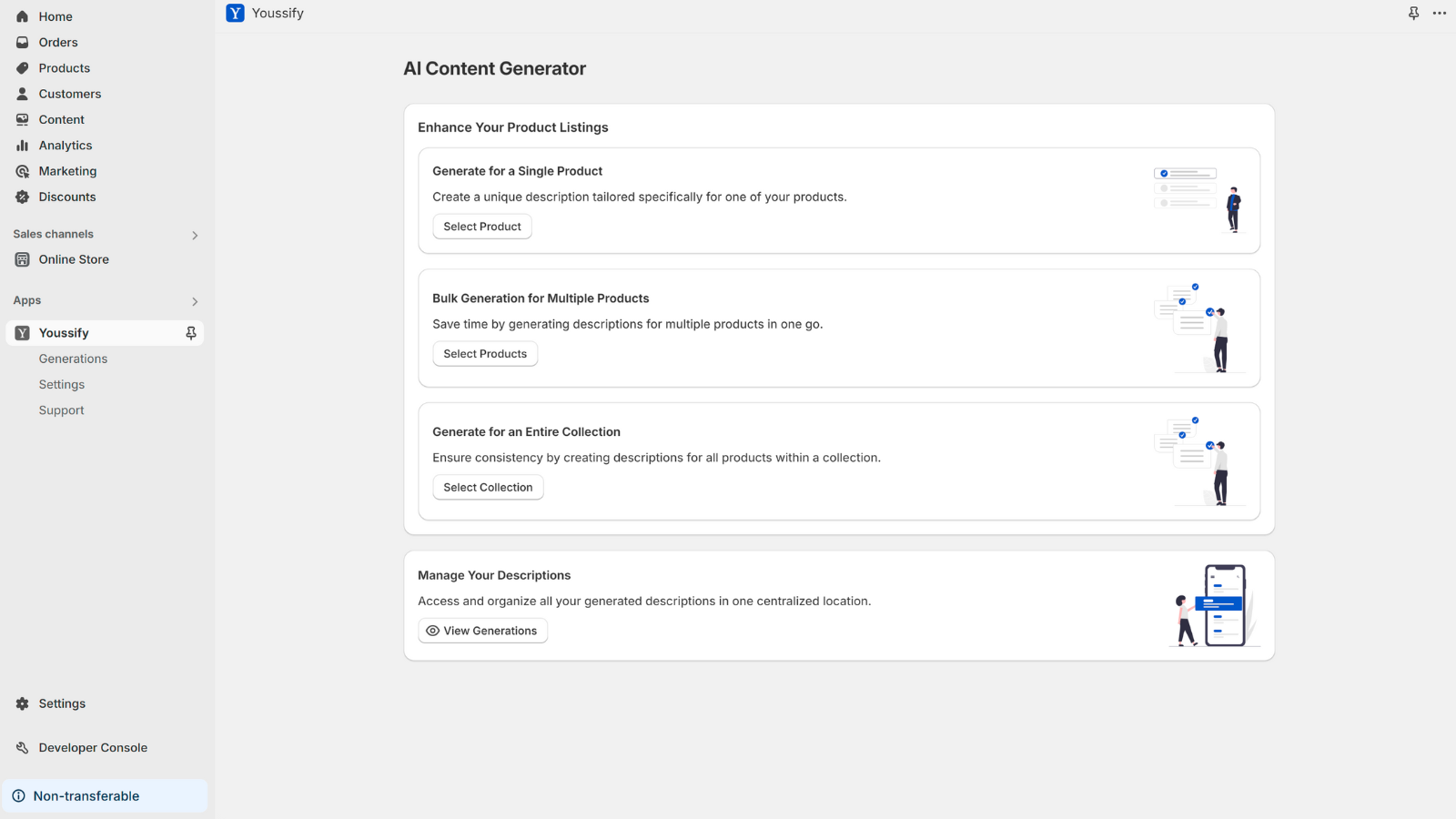Open the Generations submenu item
This screenshot has height=819, width=1456.
tap(73, 359)
